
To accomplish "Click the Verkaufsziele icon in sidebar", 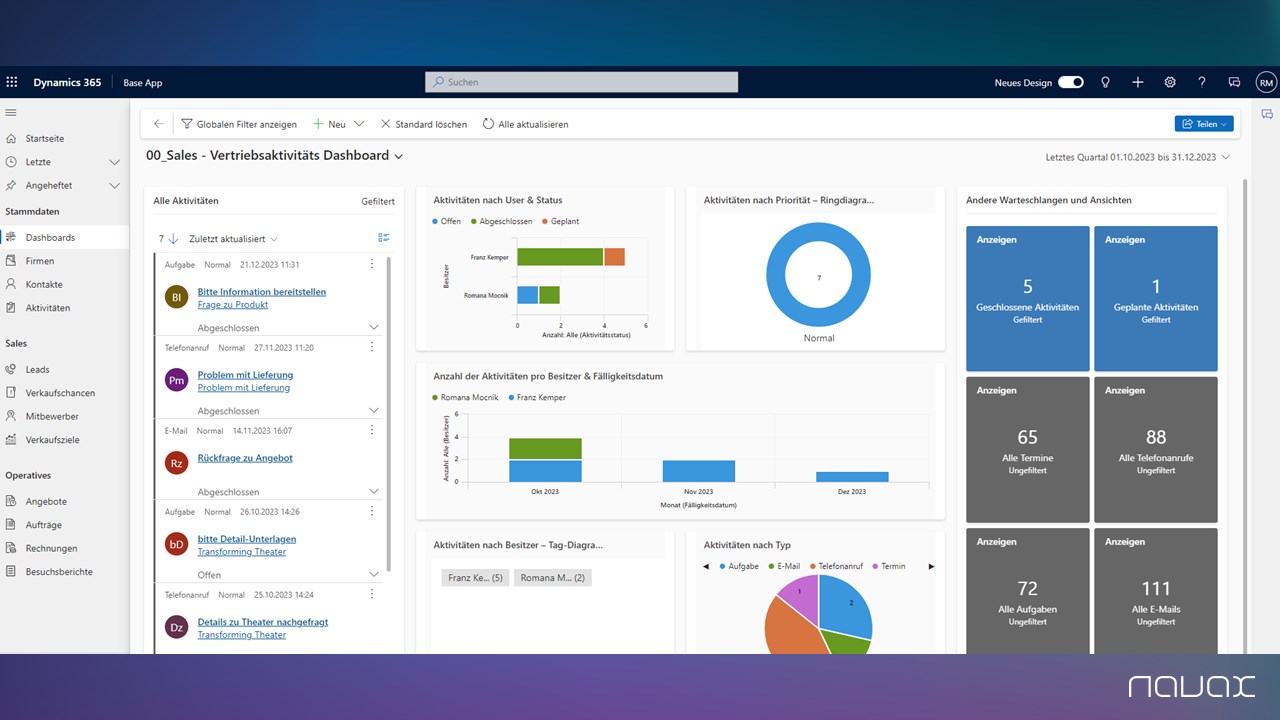I will click(x=11, y=440).
